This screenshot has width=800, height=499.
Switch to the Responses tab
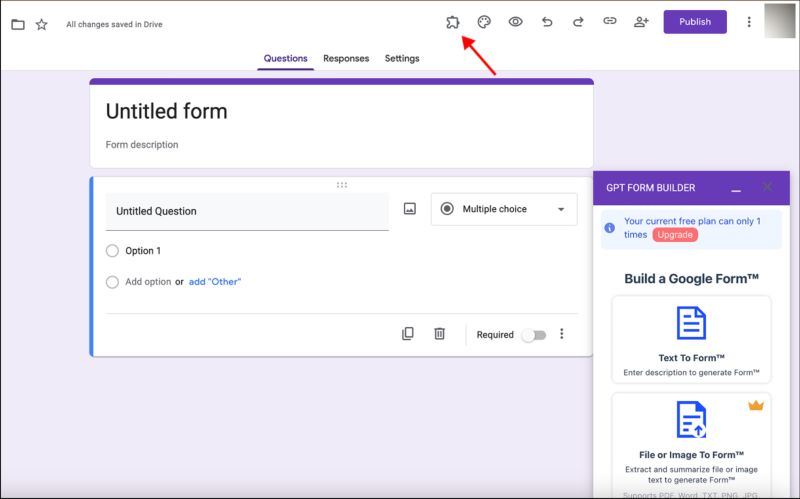[x=346, y=59]
